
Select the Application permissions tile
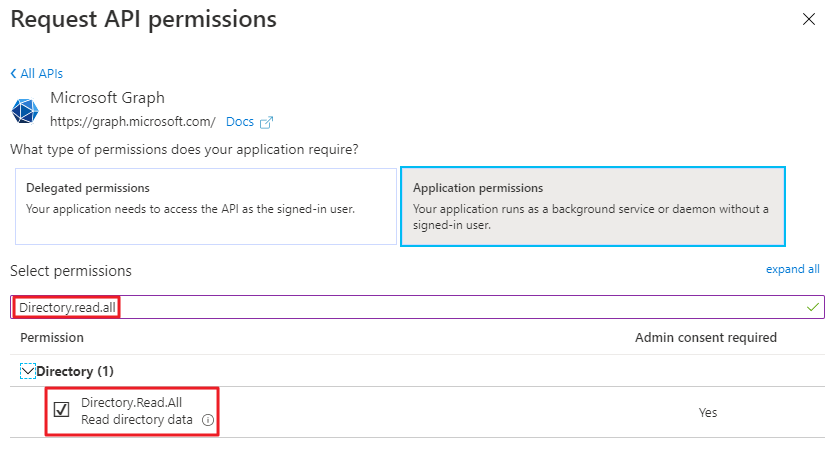[x=593, y=206]
